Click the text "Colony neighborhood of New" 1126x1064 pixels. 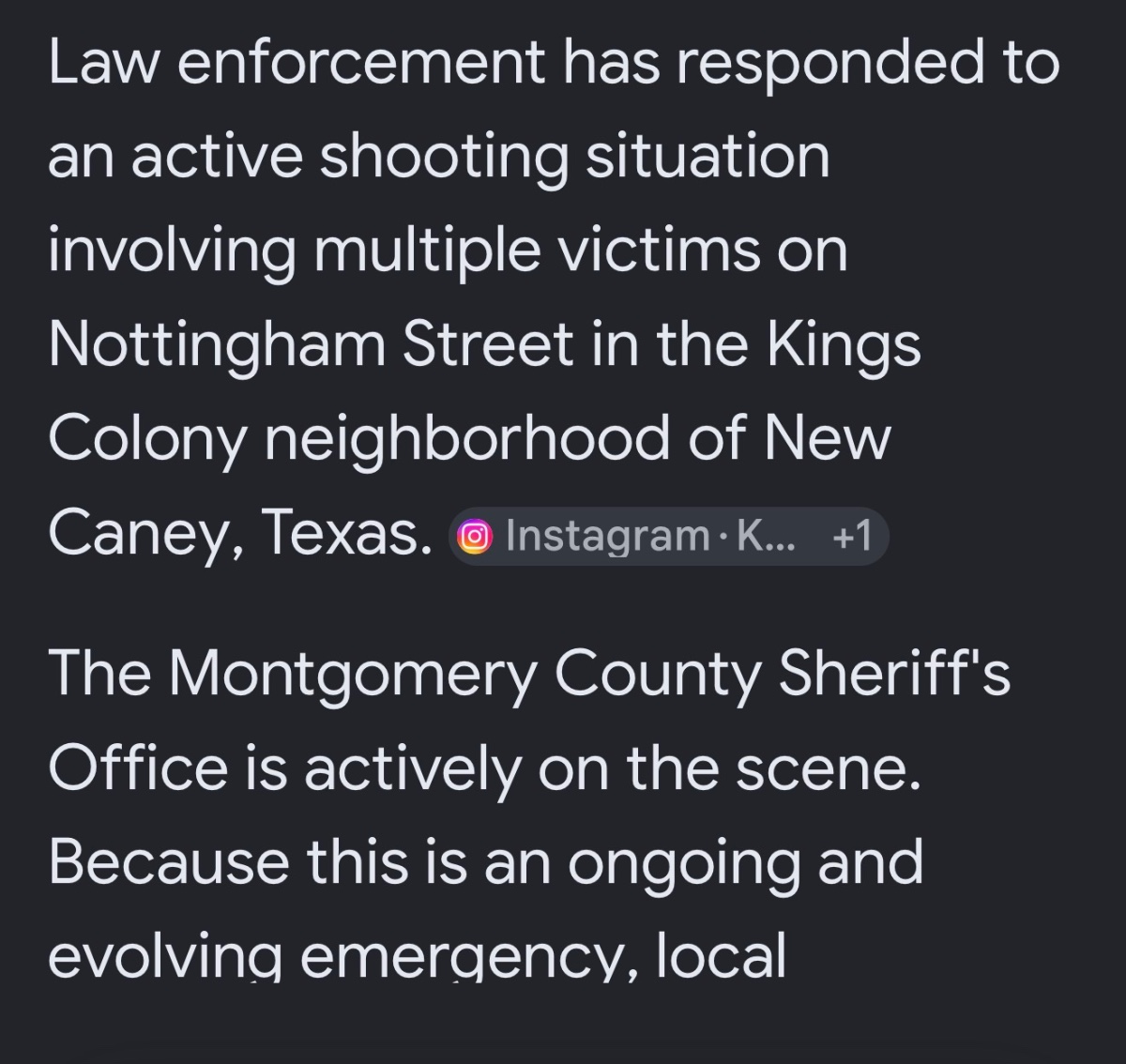click(x=469, y=439)
